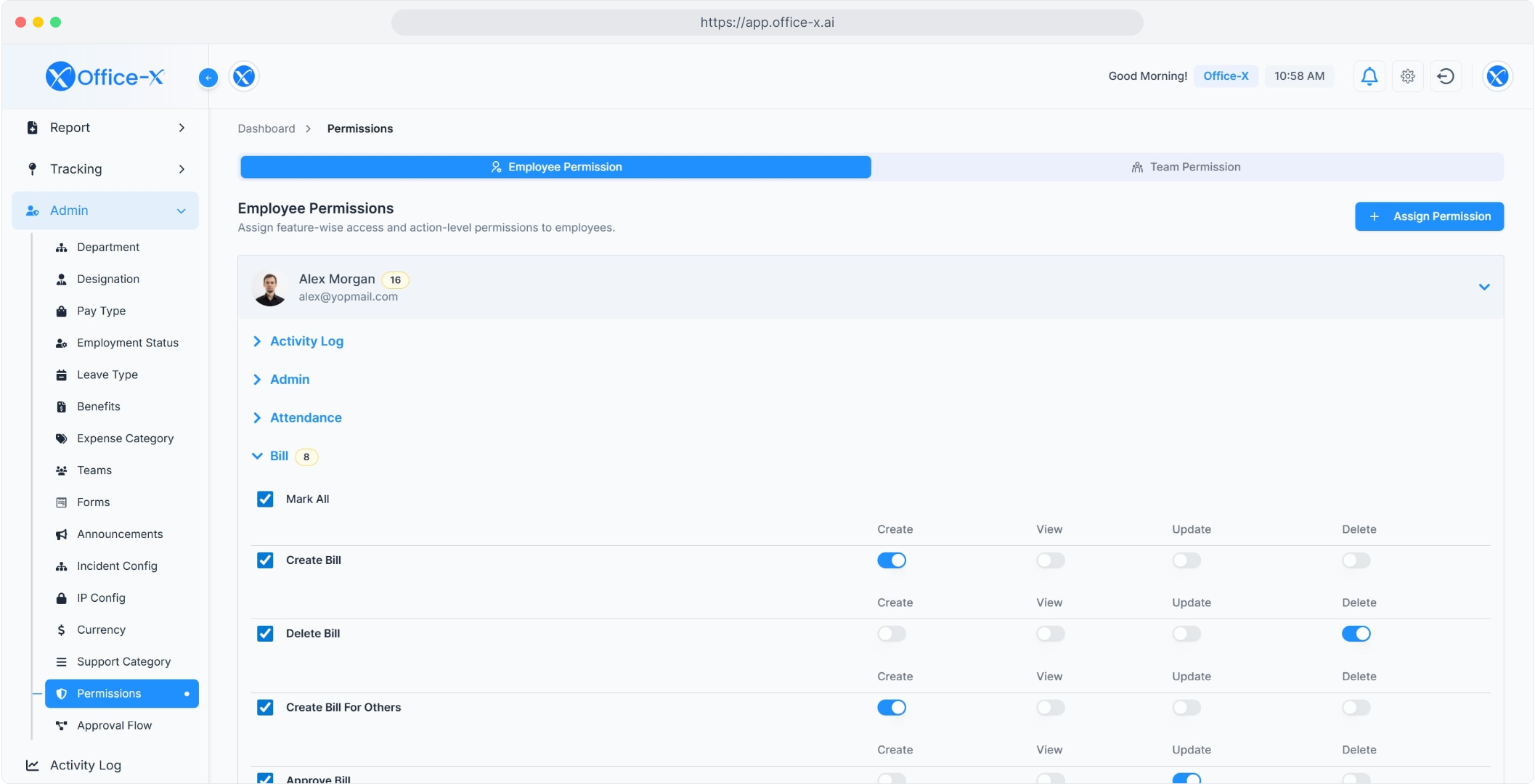This screenshot has width=1535, height=784.
Task: Turn off Delete toggle for Delete Bill
Action: pyautogui.click(x=1355, y=634)
